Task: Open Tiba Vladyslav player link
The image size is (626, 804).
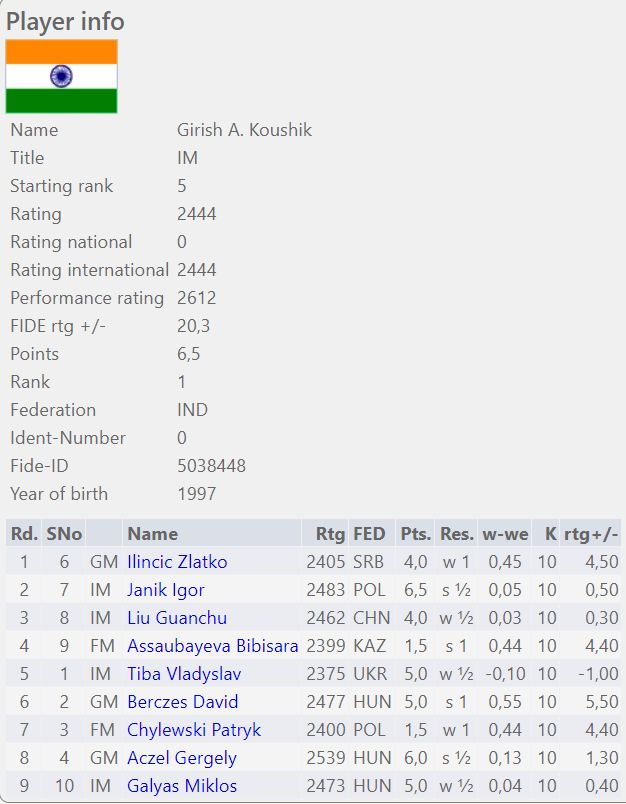Action: coord(184,674)
